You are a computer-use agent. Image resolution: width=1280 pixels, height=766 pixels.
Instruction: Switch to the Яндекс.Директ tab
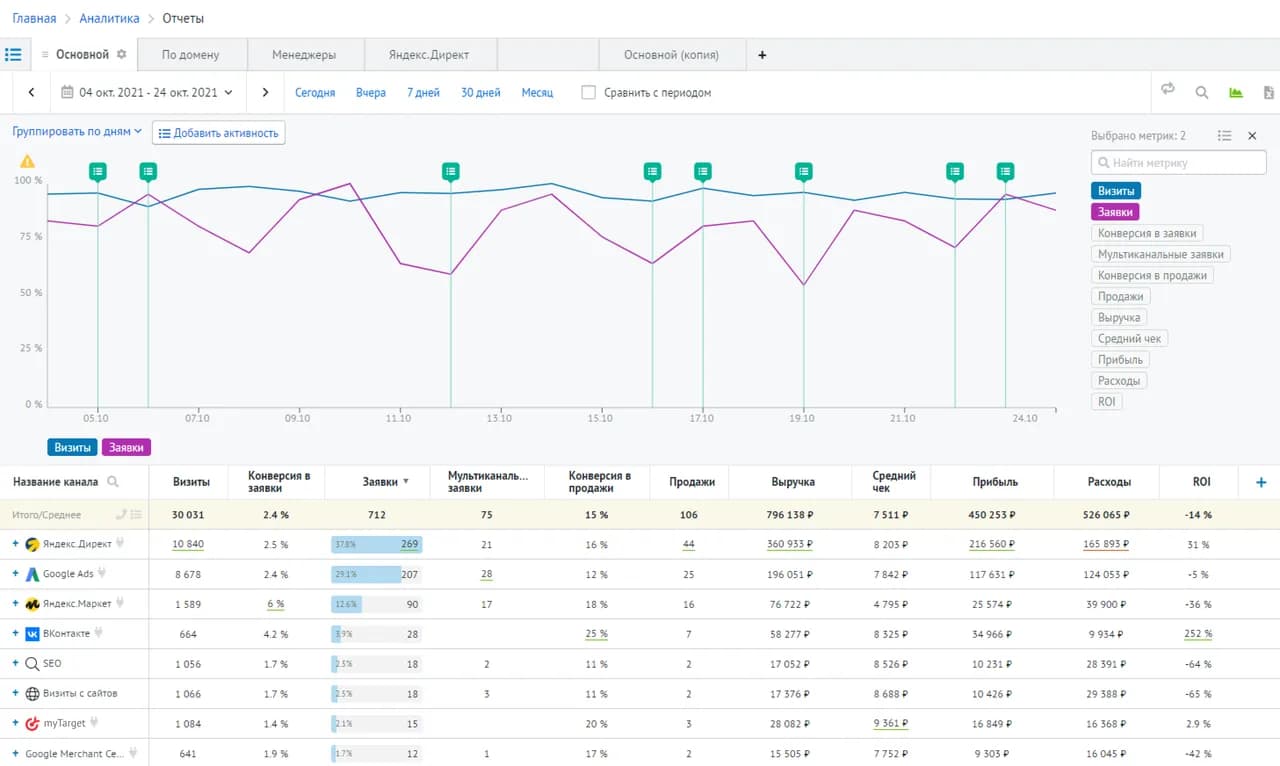point(429,55)
